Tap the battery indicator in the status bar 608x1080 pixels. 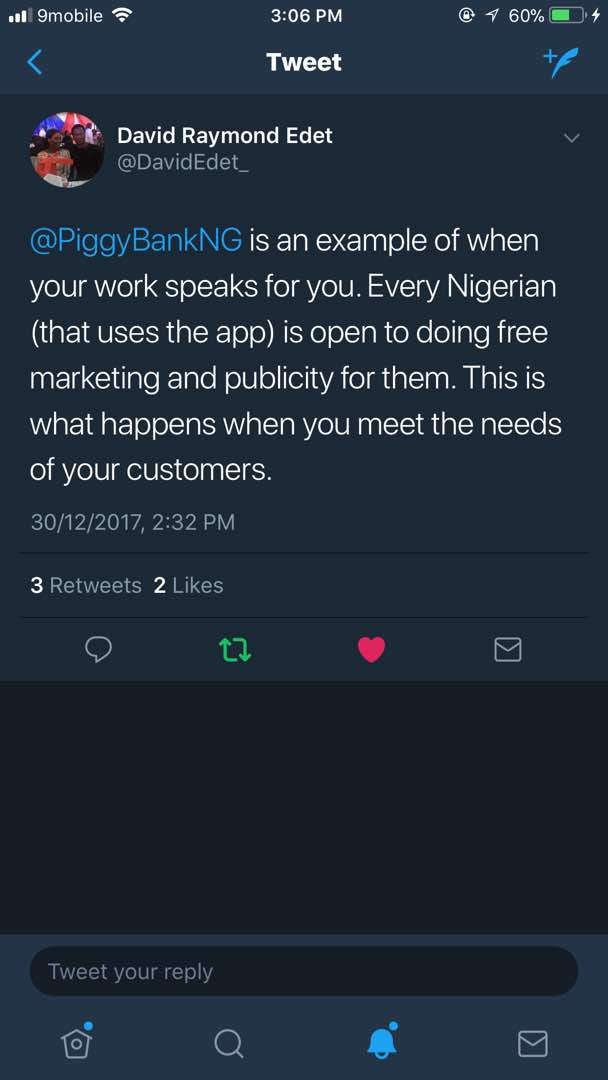pos(567,15)
